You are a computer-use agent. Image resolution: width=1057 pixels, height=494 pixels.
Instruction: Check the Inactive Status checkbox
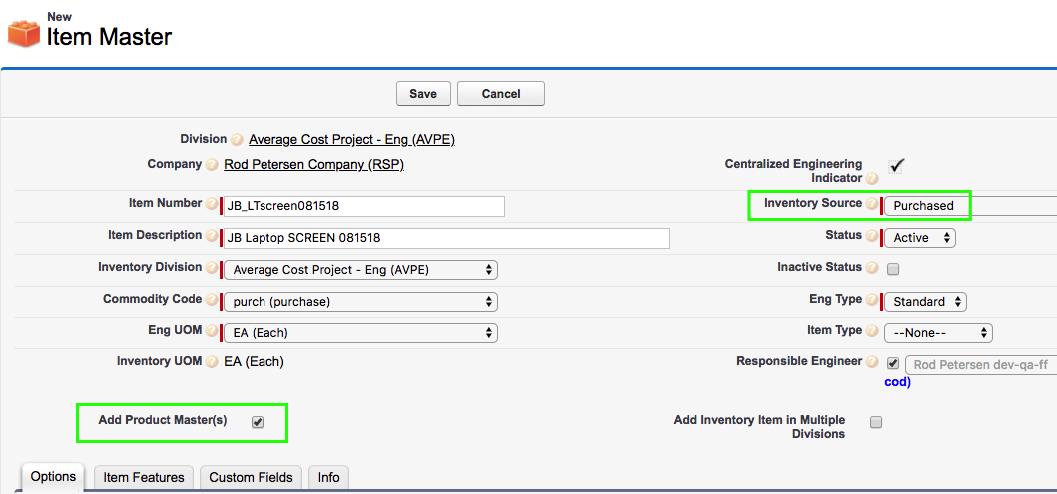893,269
